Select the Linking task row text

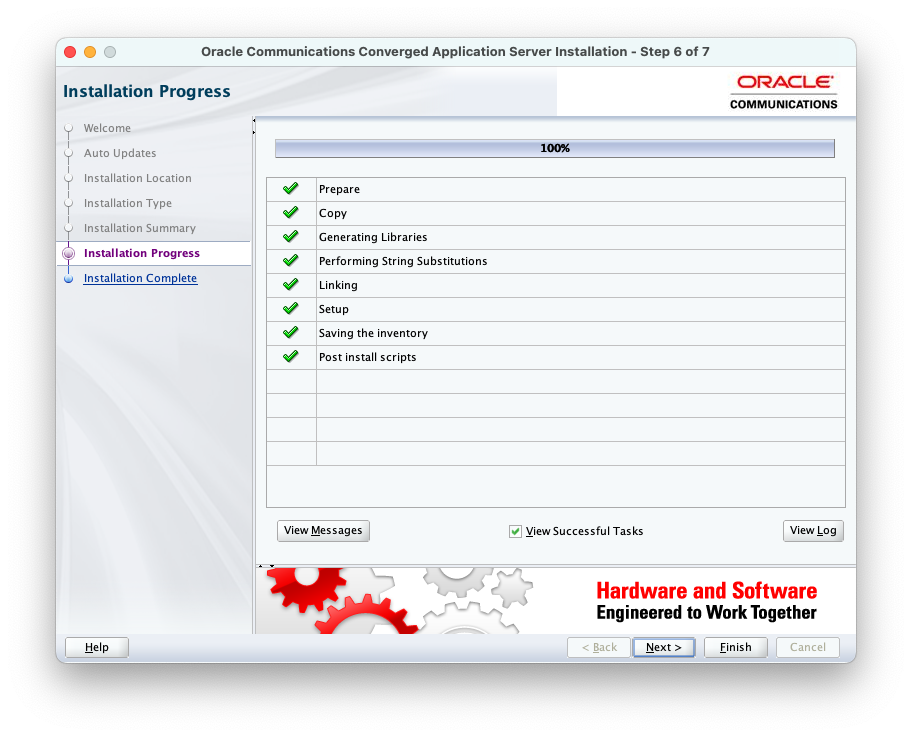pos(338,285)
